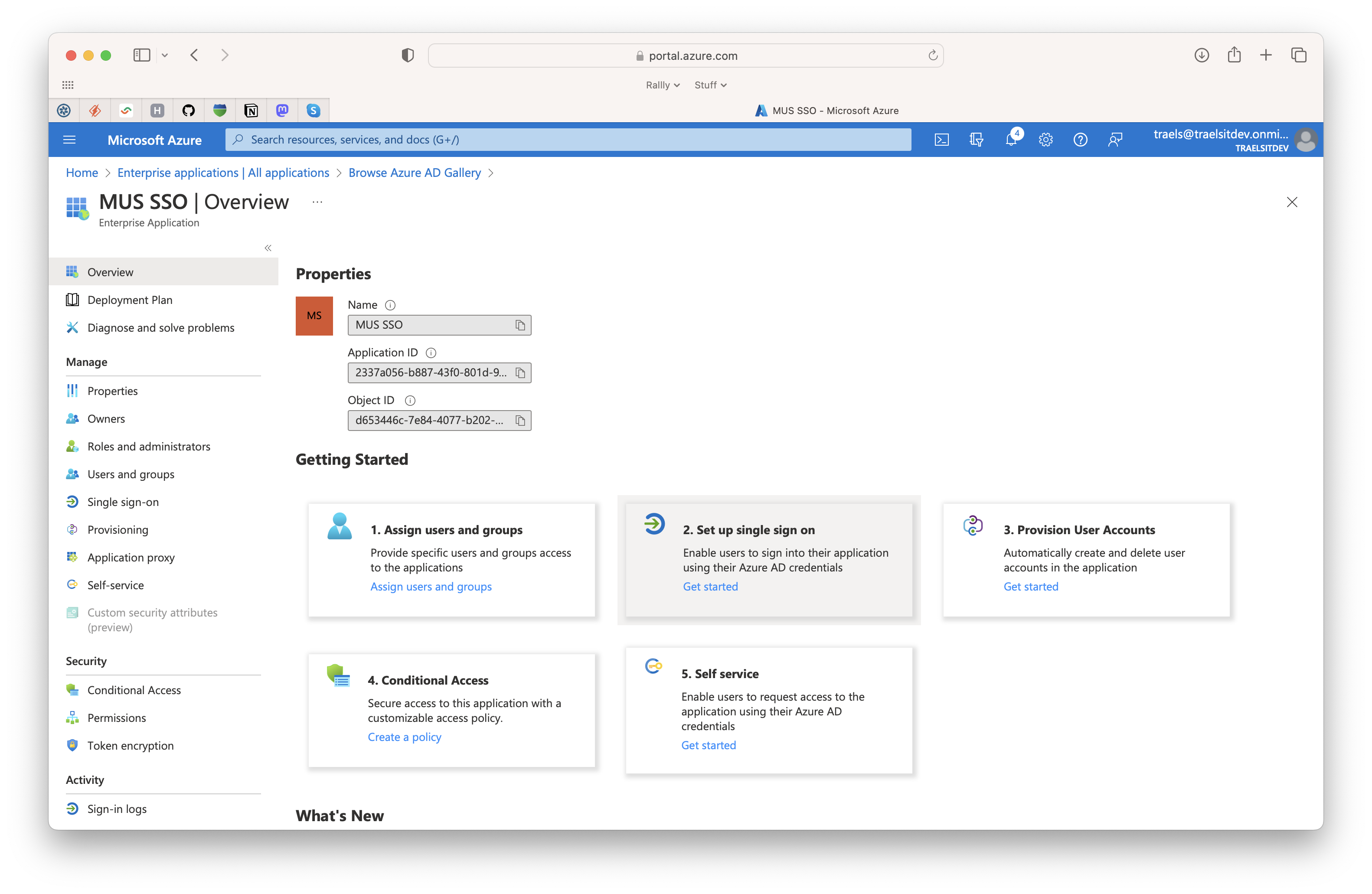1372x894 pixels.
Task: Copy the Application ID to clipboard
Action: point(520,373)
